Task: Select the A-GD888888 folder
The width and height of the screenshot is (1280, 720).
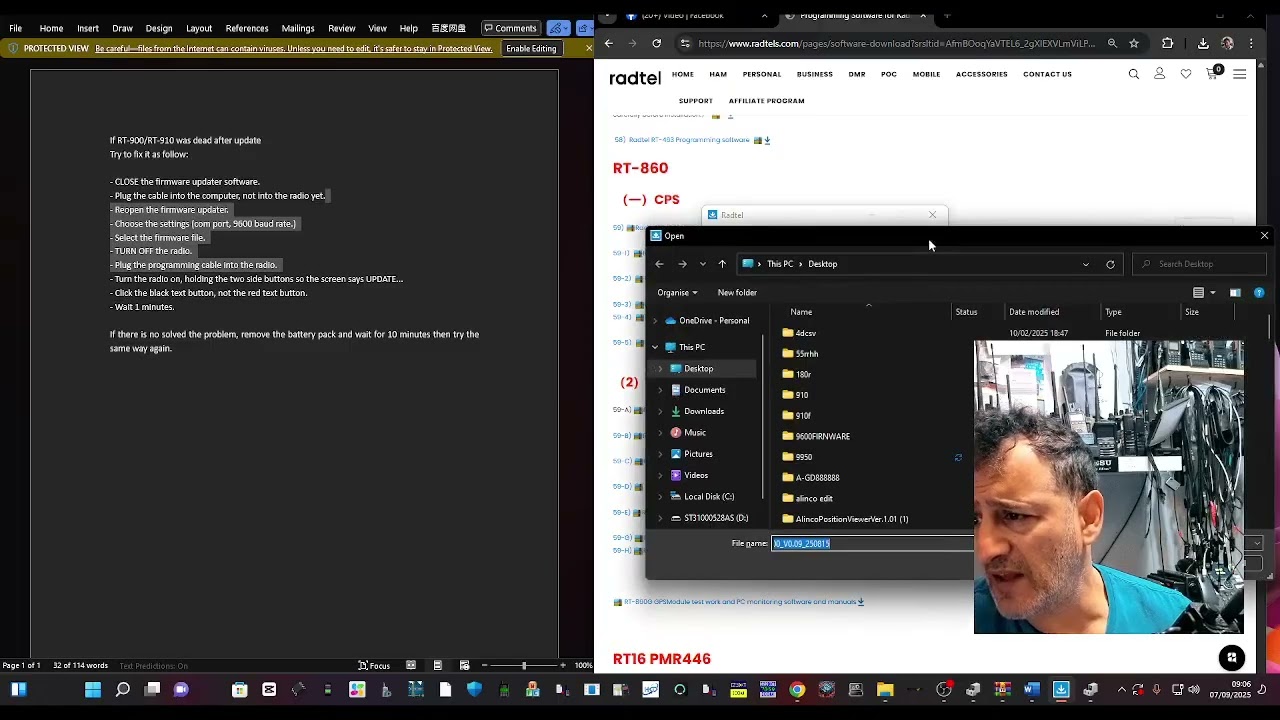Action: pyautogui.click(x=817, y=478)
